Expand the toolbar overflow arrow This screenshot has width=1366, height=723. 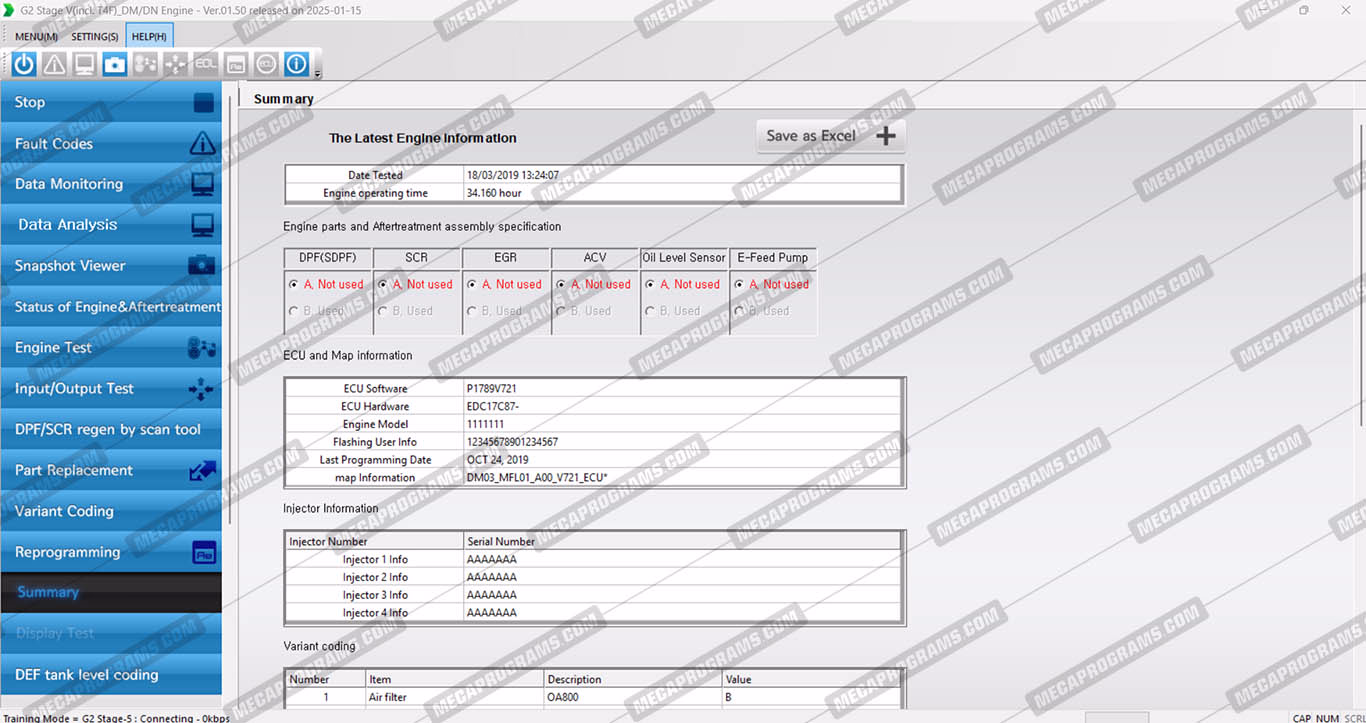pos(318,74)
